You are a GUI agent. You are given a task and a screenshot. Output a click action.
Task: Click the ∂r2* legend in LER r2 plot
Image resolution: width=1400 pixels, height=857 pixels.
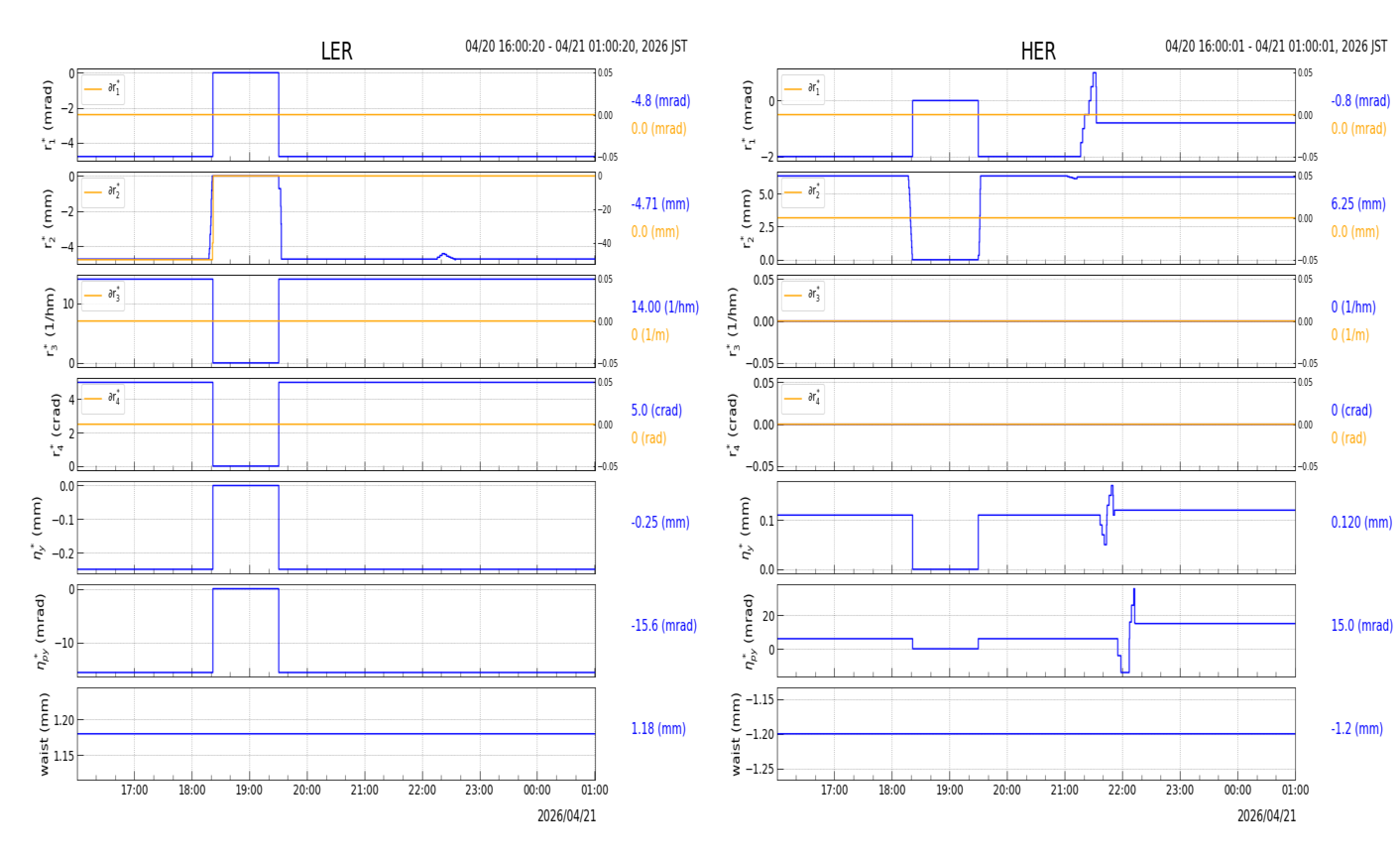click(103, 192)
